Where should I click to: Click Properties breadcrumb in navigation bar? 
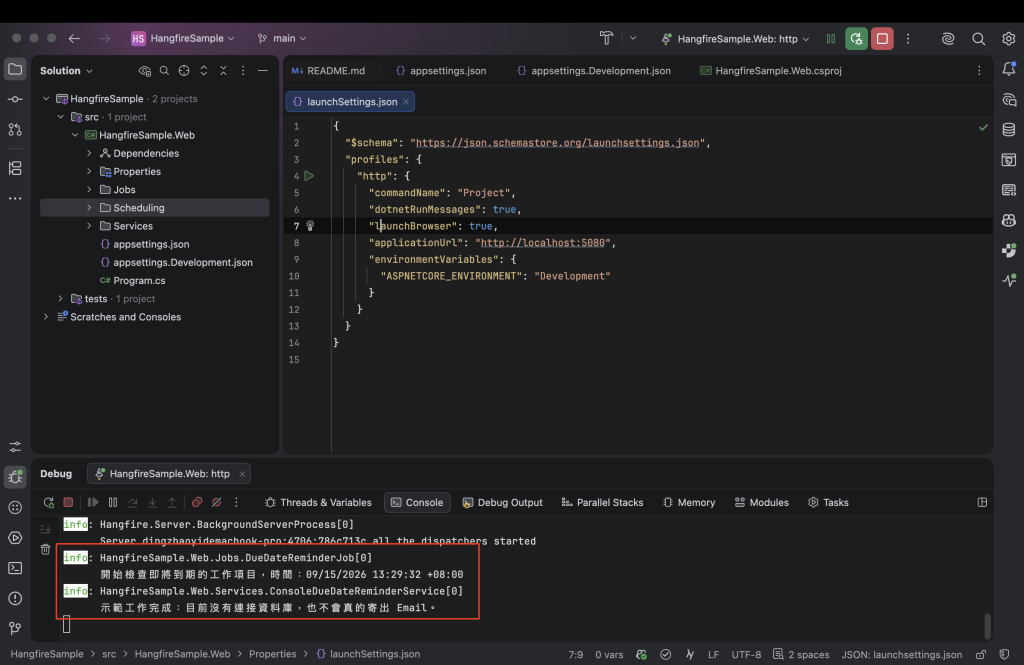pyautogui.click(x=272, y=654)
